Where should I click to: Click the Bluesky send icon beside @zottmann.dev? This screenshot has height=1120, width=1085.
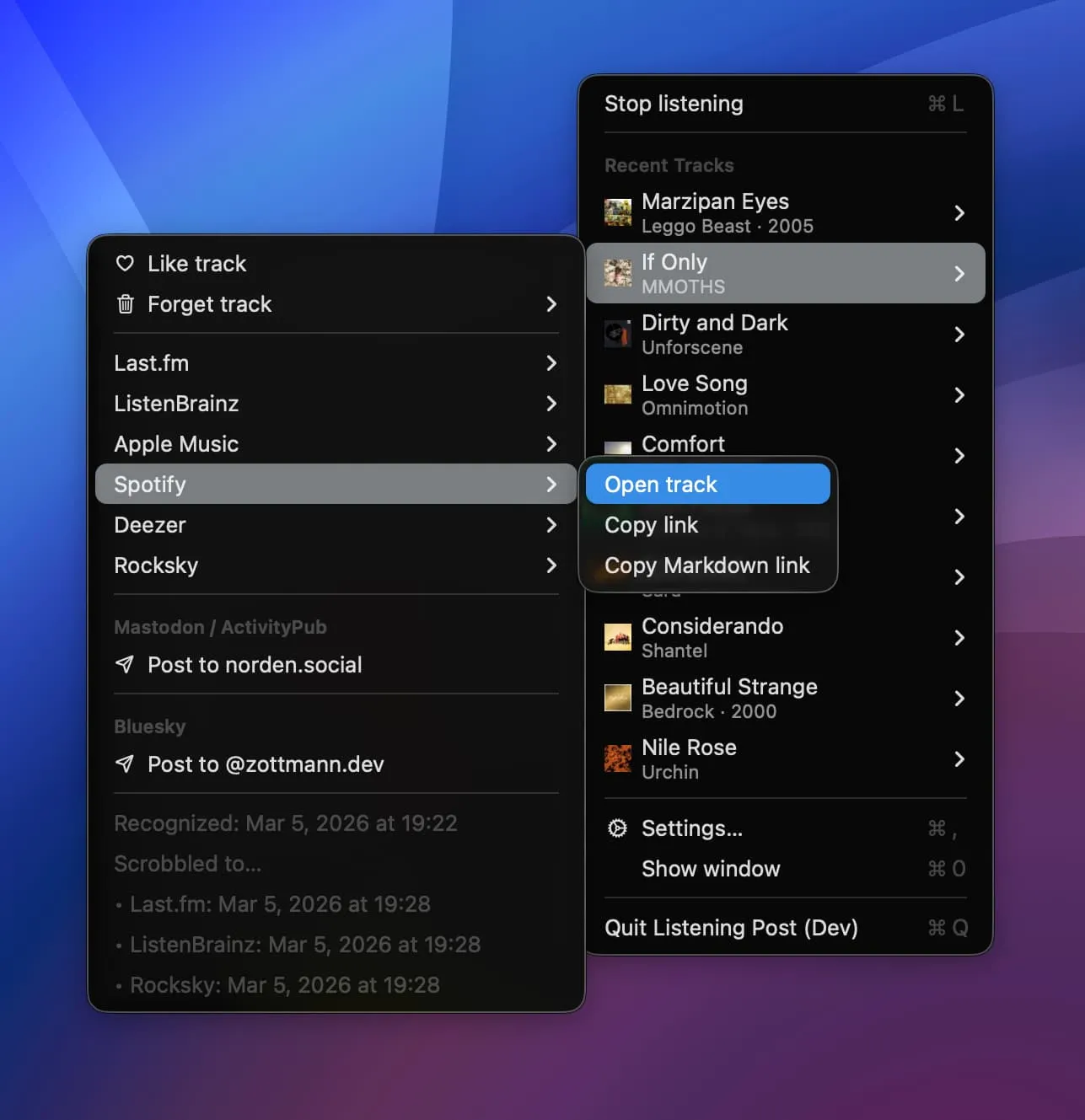pos(125,764)
